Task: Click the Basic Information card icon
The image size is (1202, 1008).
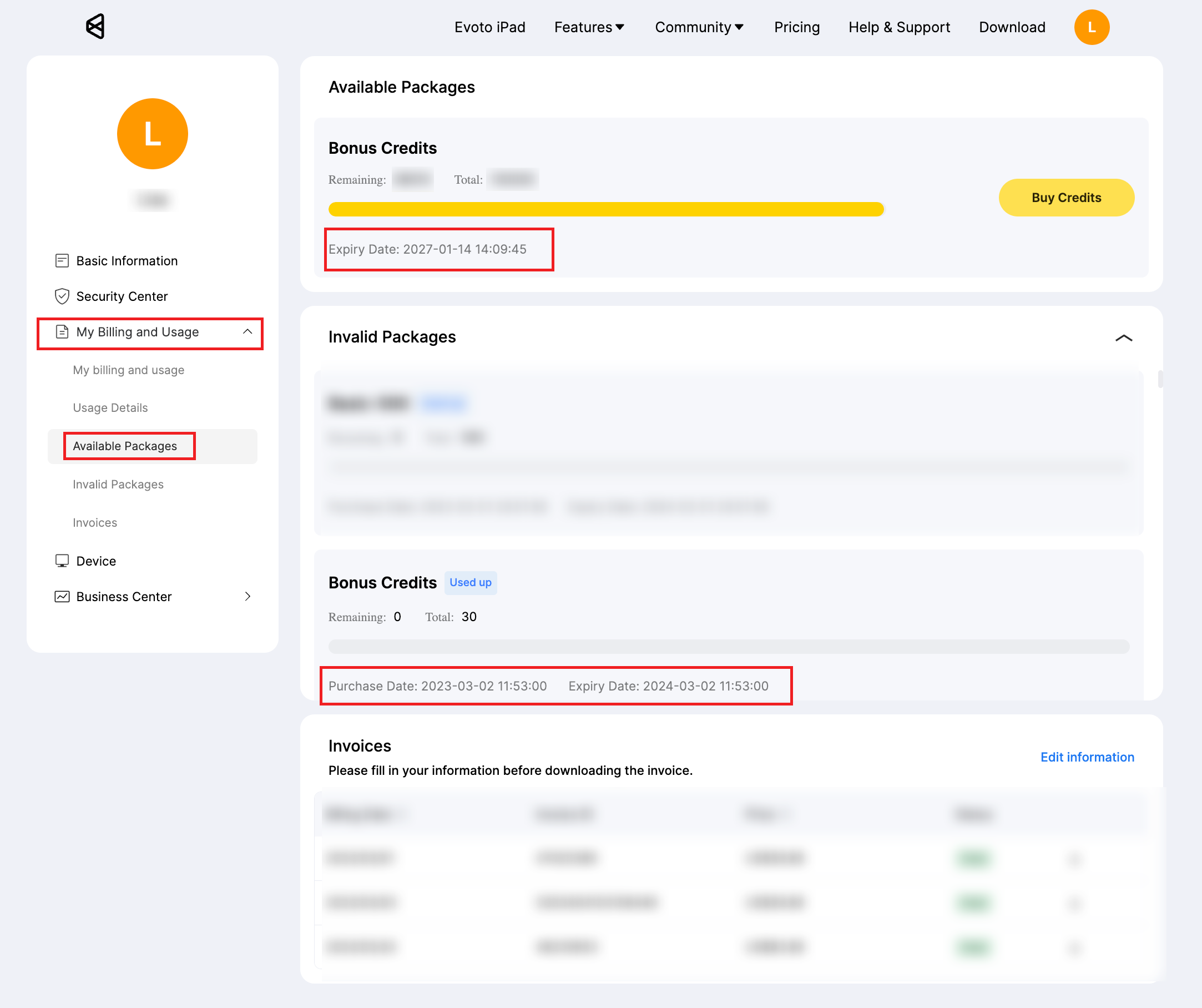Action: pos(62,261)
